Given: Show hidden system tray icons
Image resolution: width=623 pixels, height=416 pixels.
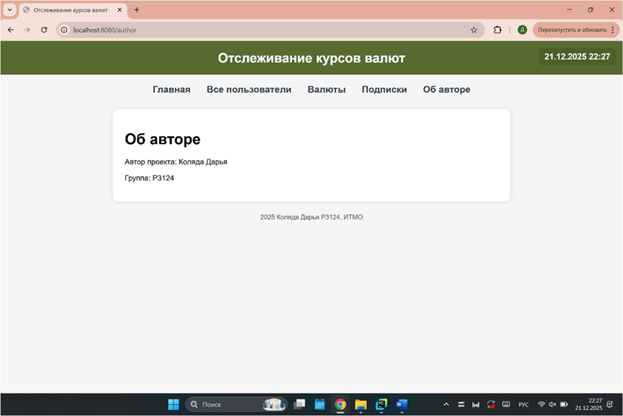Looking at the screenshot, I should (x=446, y=404).
